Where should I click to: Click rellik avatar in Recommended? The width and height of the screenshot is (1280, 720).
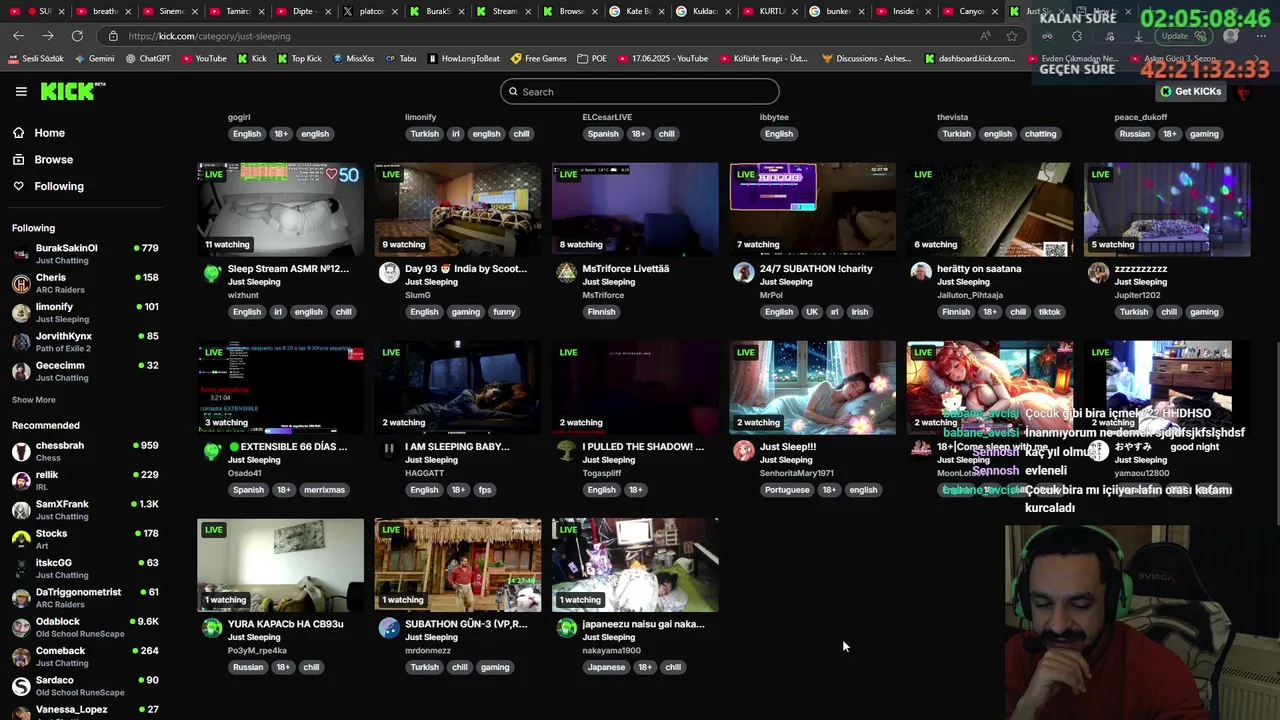tap(21, 481)
